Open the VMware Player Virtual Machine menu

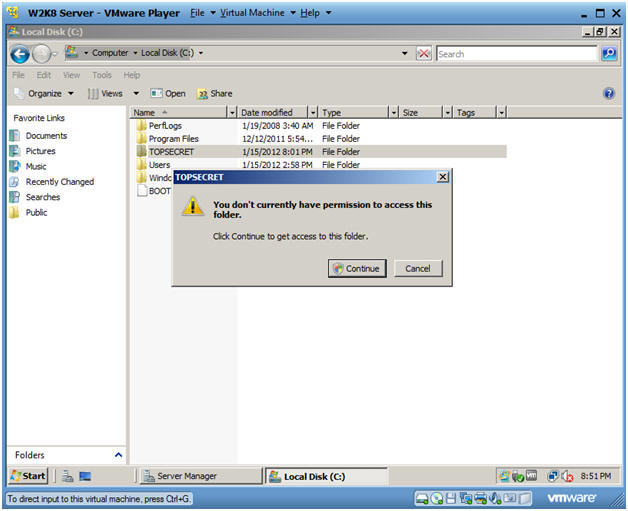pyautogui.click(x=258, y=13)
